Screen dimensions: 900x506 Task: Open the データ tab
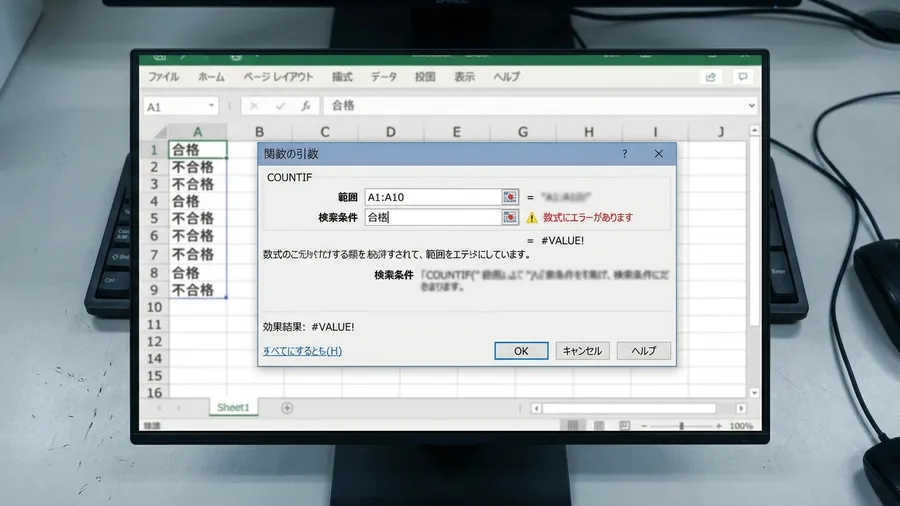coord(383,77)
